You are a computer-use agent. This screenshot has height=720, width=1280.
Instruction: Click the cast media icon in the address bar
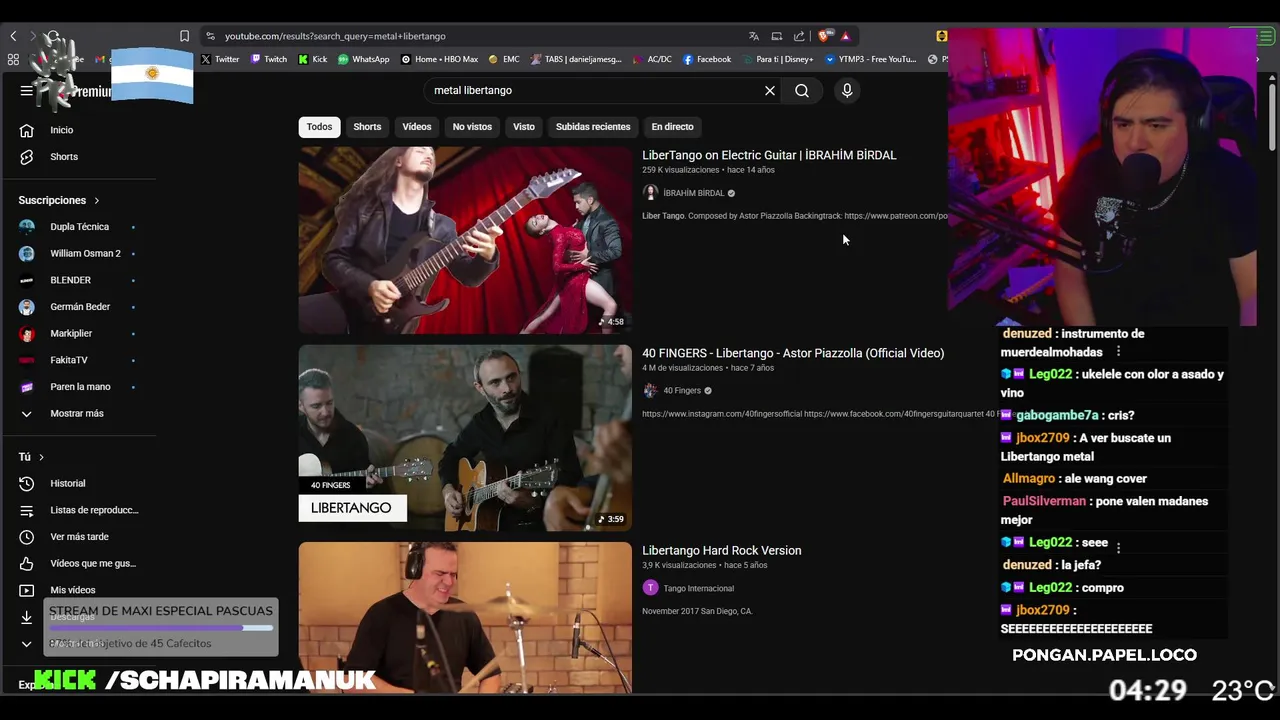[x=777, y=36]
